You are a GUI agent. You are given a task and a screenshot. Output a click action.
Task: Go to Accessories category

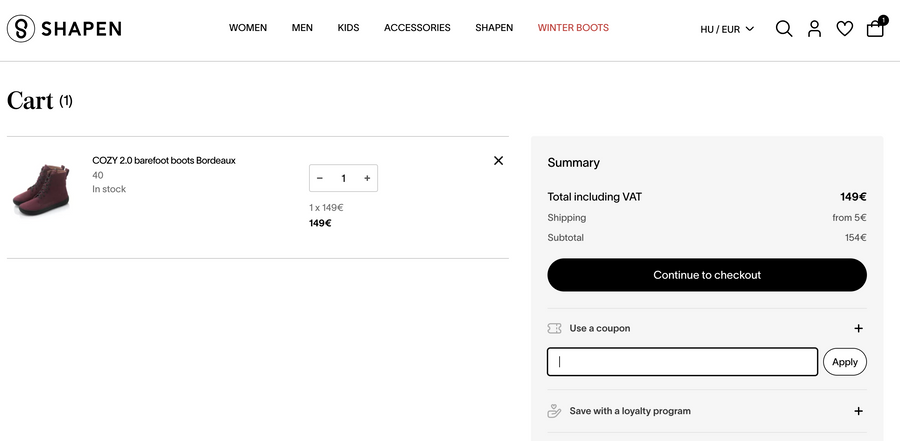coord(417,28)
